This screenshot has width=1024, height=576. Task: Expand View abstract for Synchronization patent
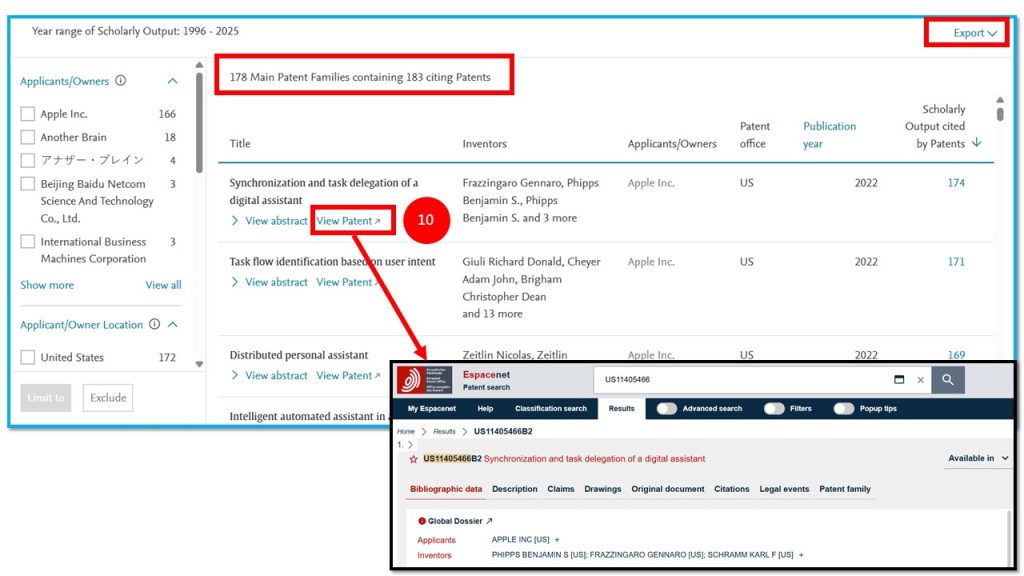tap(269, 221)
